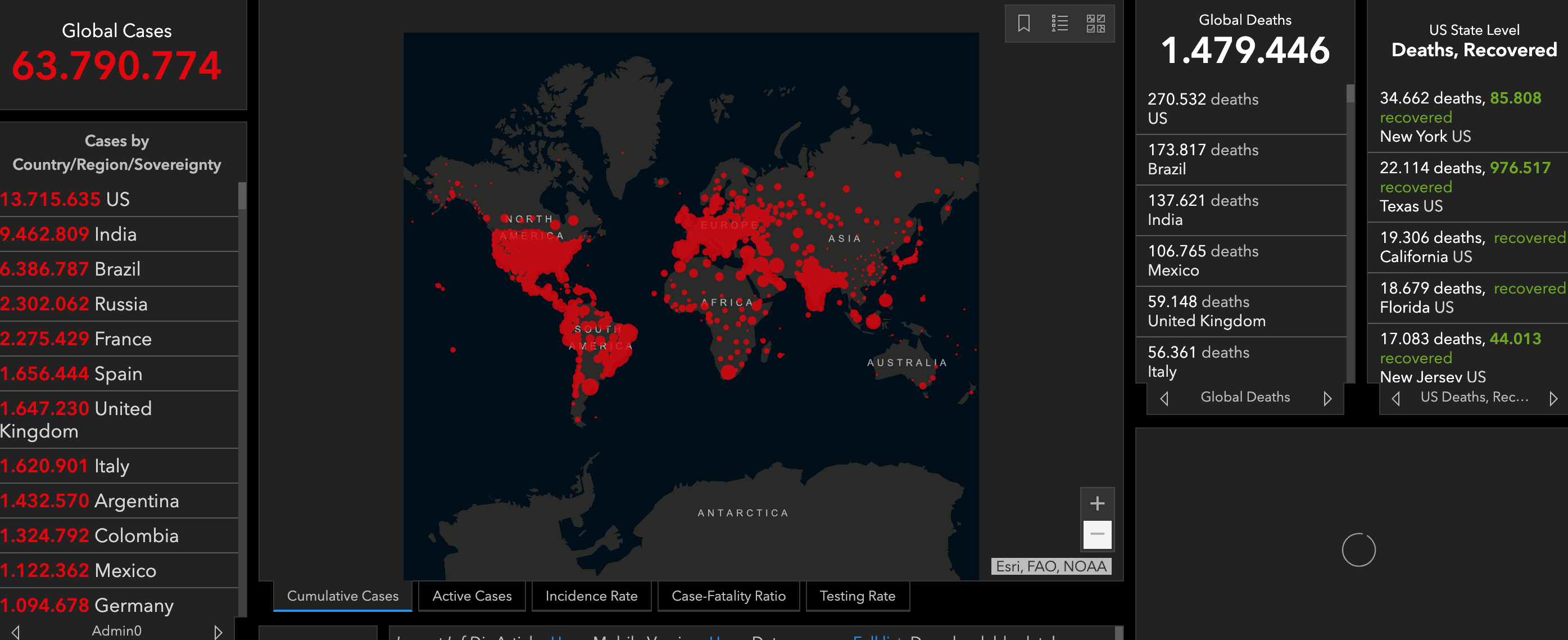Open the basemap gallery grid icon
This screenshot has width=1568, height=640.
(1095, 24)
